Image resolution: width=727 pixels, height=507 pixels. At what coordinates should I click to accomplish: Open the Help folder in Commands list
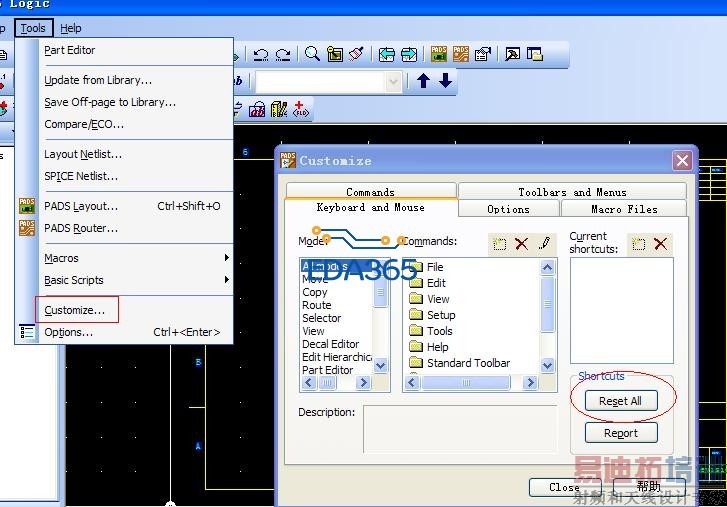pyautogui.click(x=429, y=347)
